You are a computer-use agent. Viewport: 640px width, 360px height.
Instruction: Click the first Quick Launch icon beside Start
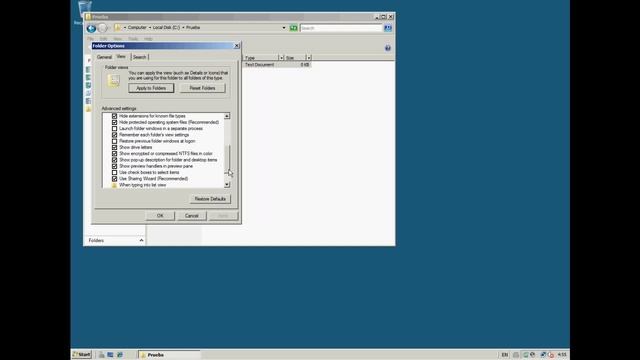pyautogui.click(x=101, y=355)
